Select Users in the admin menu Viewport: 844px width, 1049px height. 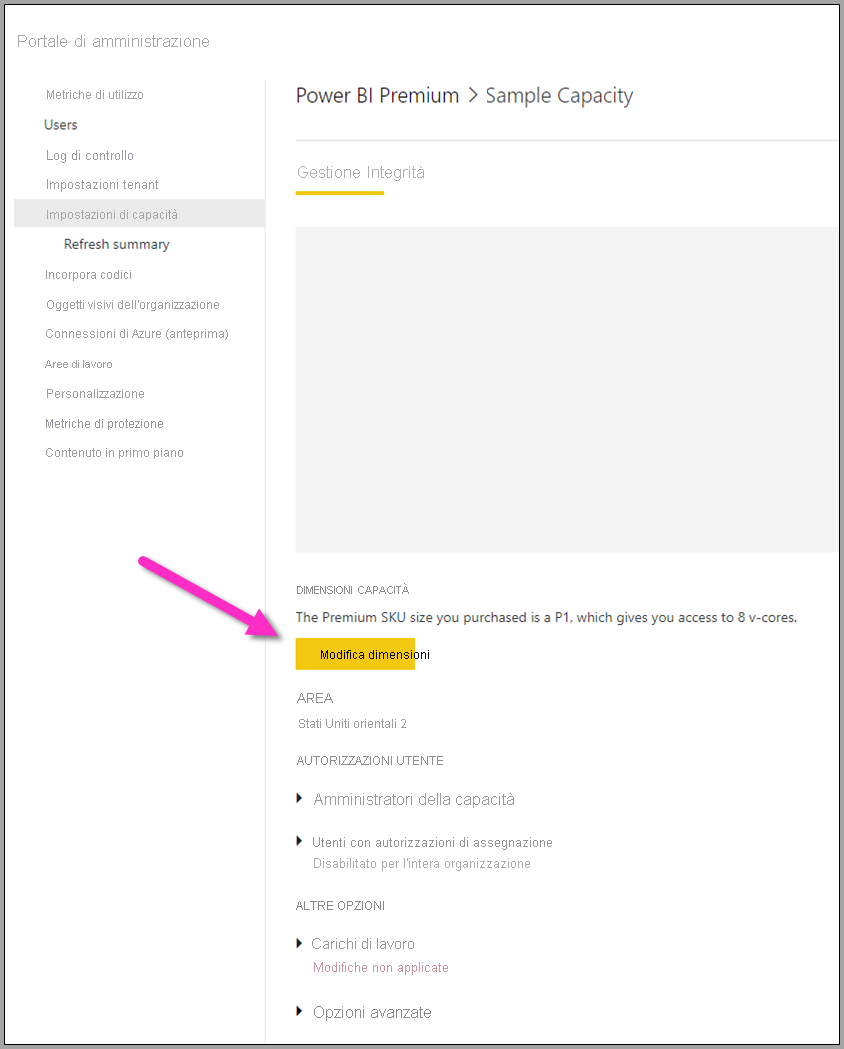tap(61, 125)
